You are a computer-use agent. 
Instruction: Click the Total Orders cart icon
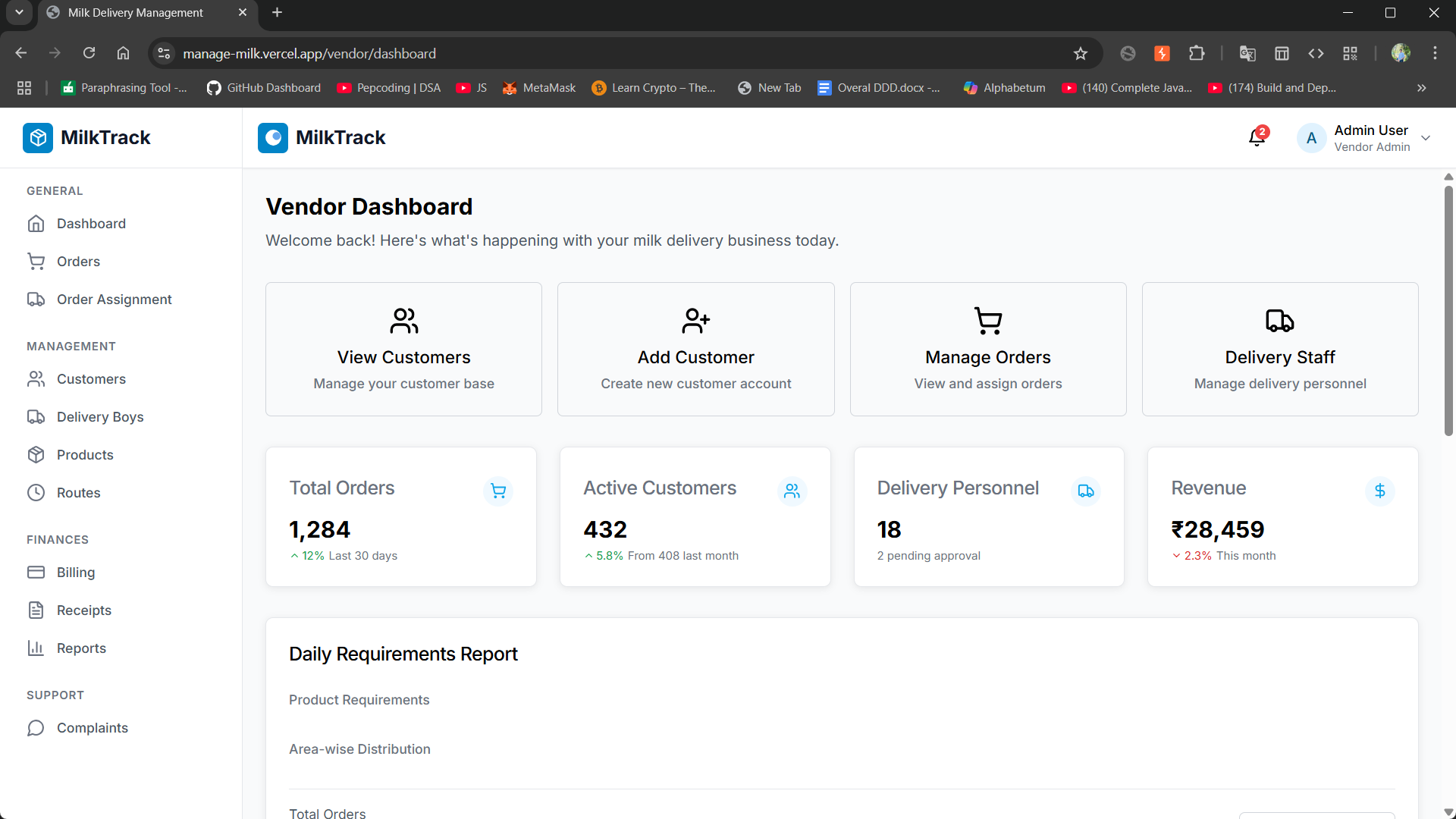[498, 491]
